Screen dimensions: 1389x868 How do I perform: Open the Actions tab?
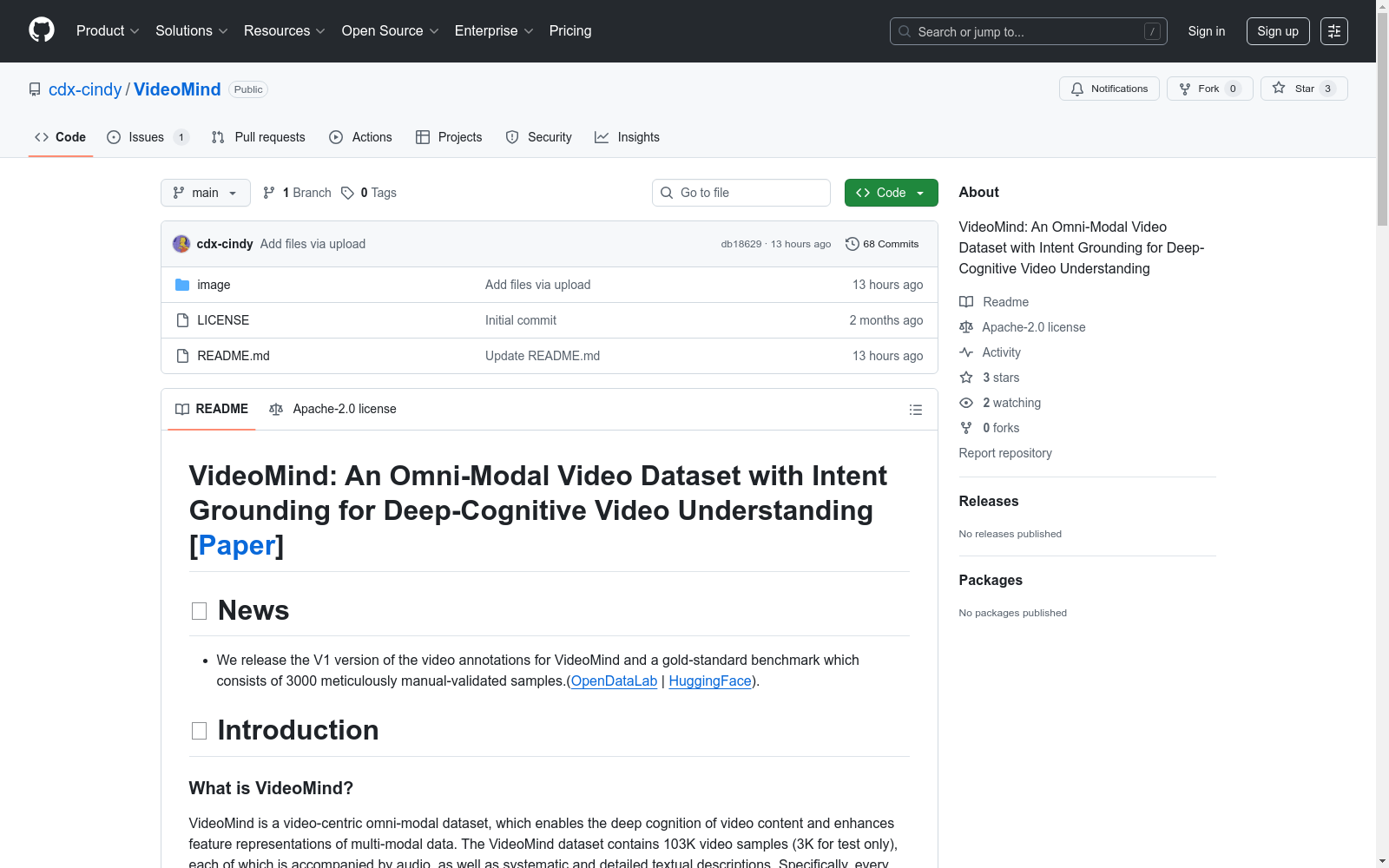click(361, 137)
